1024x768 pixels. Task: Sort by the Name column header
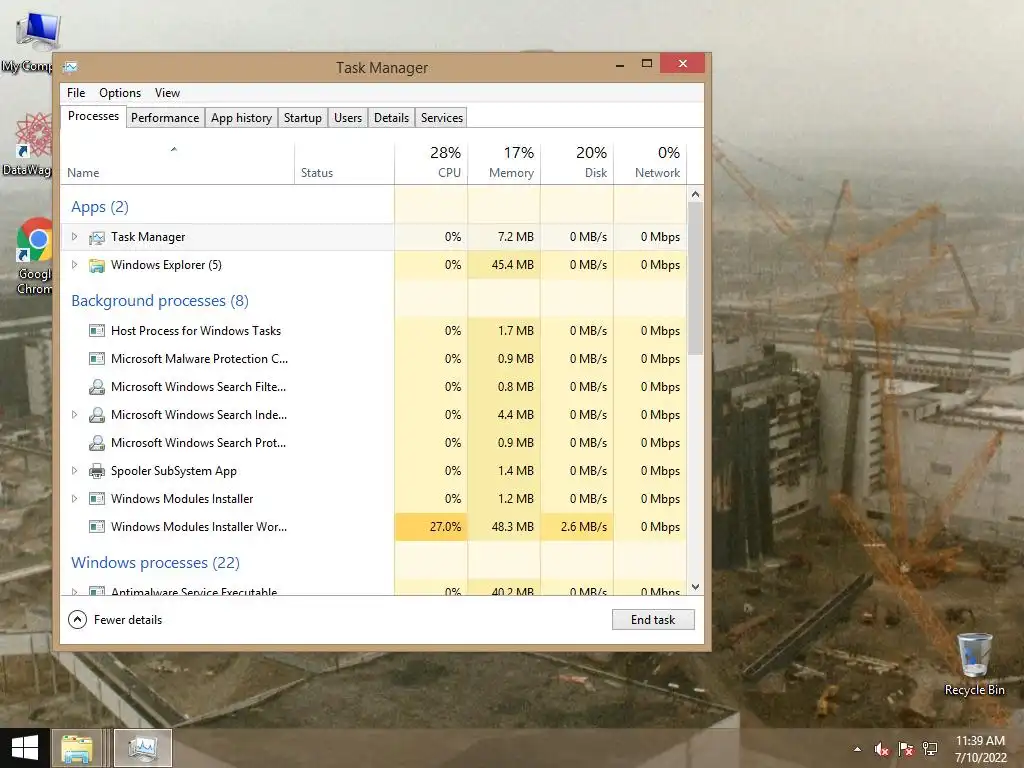177,162
